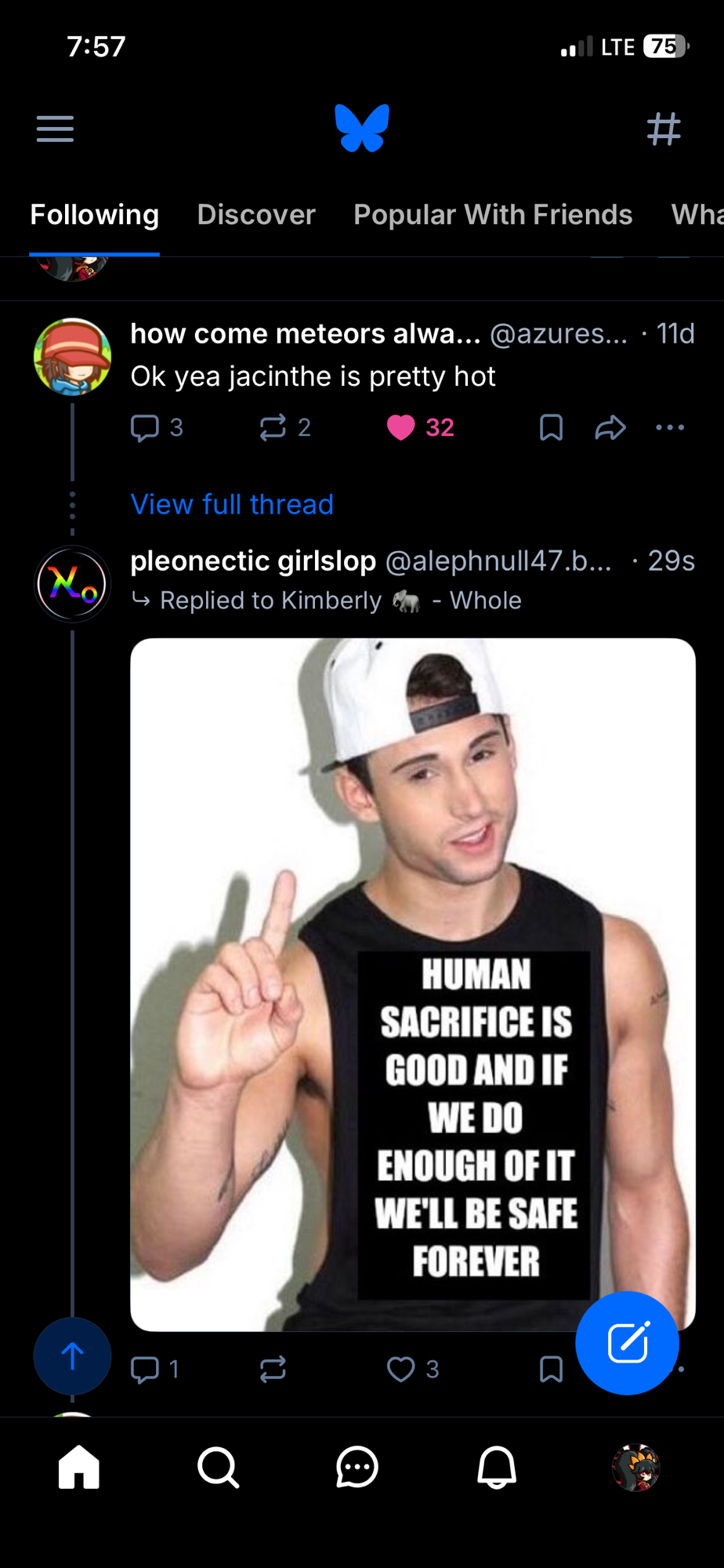
Task: Open the feeds hashtag icon
Action: pyautogui.click(x=664, y=129)
